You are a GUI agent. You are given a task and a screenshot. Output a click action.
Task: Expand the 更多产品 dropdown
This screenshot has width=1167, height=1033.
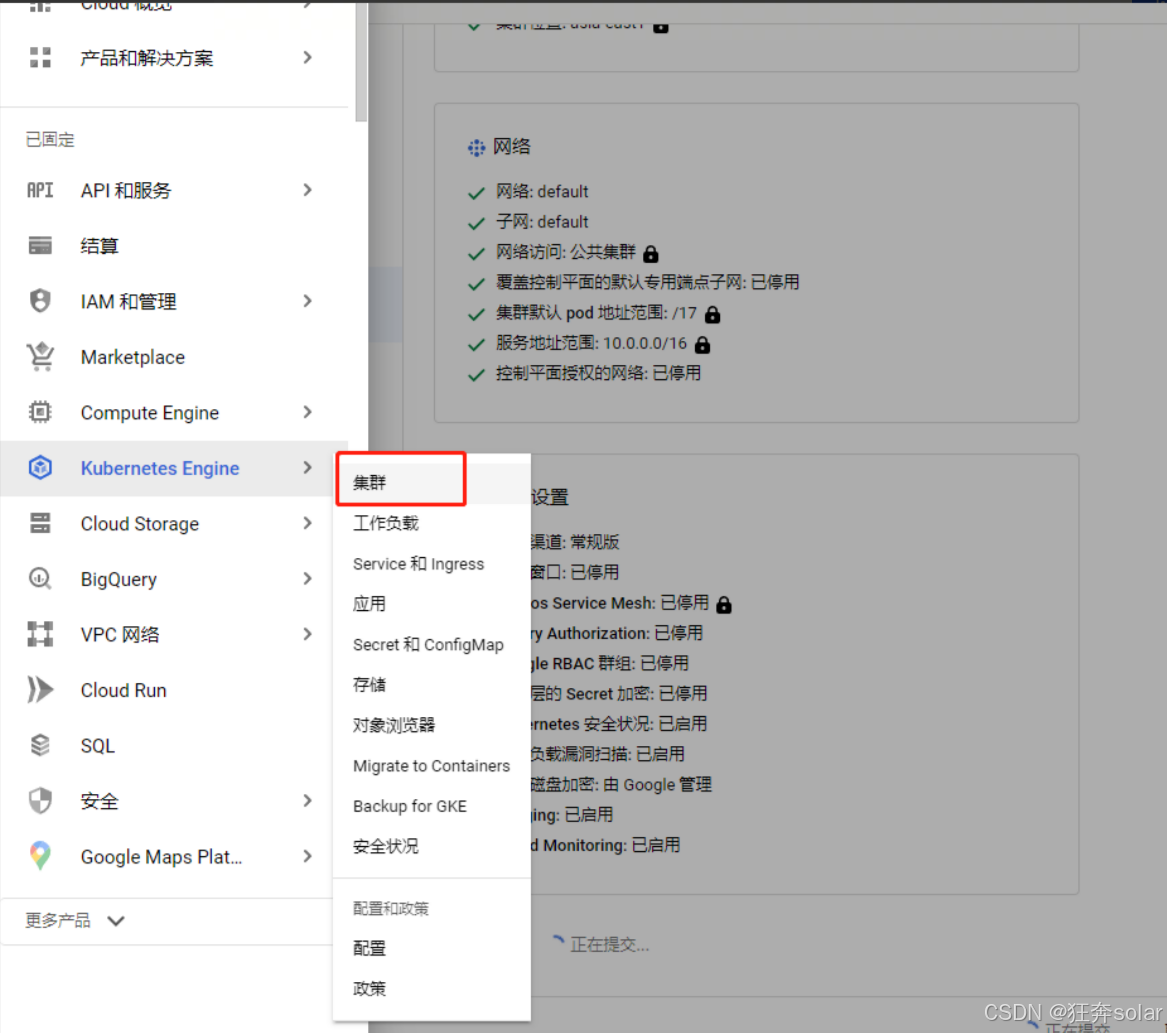[x=116, y=921]
